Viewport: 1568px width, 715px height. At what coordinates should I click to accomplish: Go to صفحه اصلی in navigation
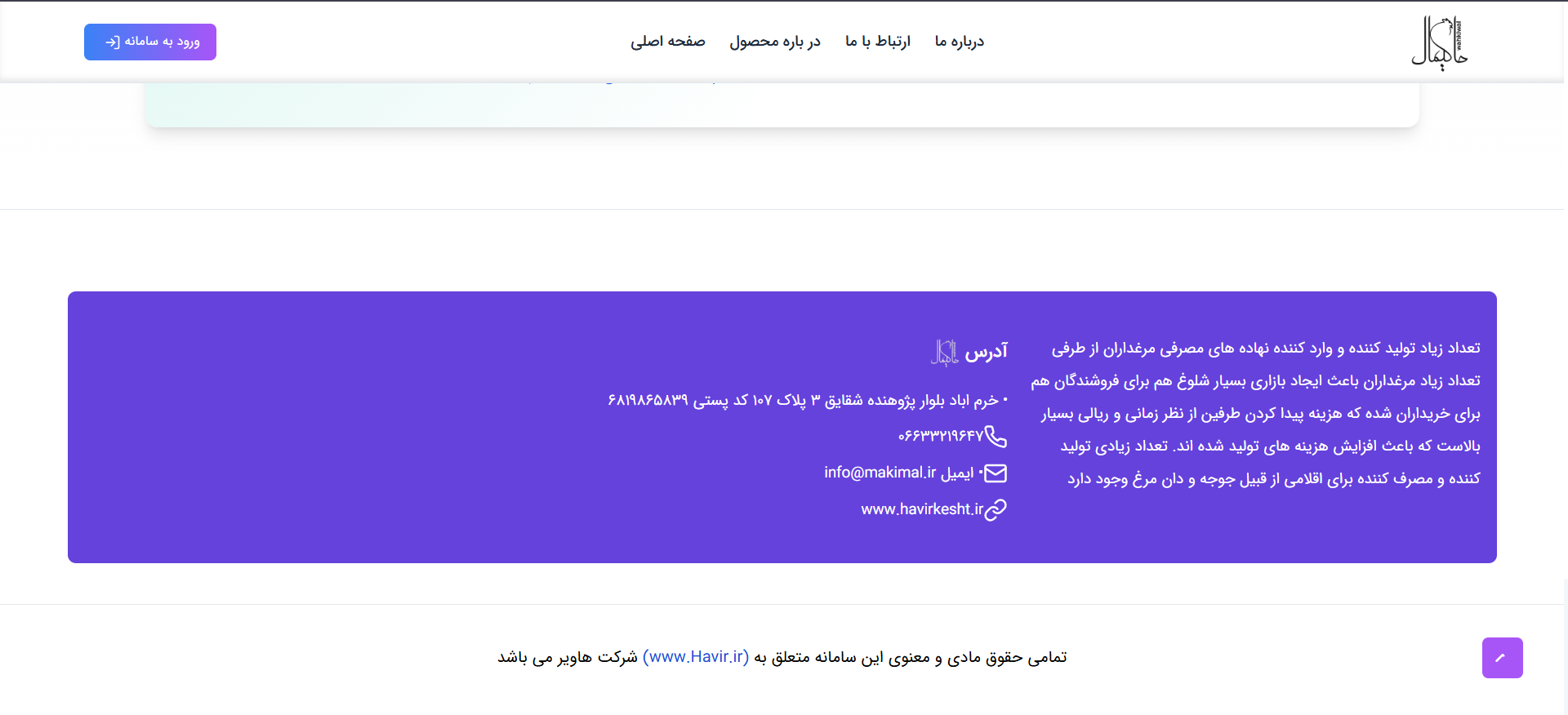click(668, 42)
